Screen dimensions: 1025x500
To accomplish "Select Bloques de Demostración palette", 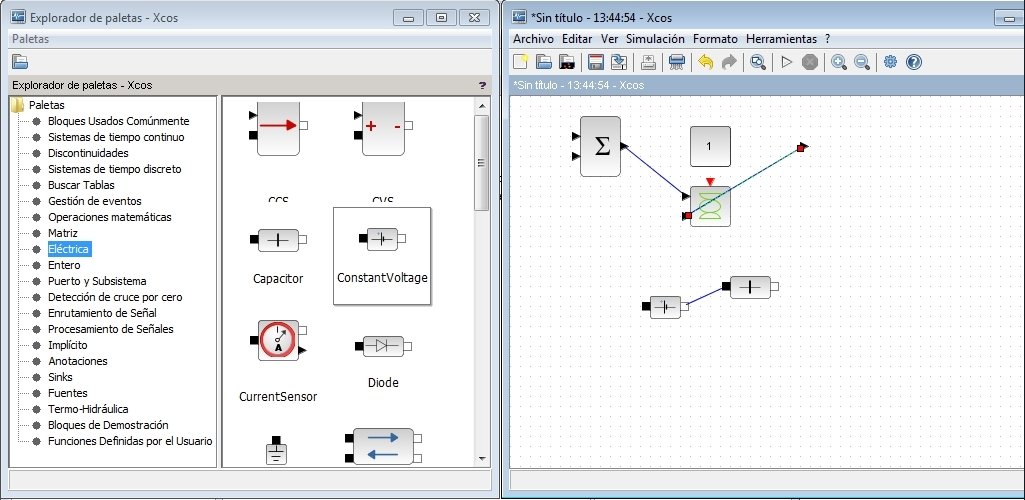I will (108, 425).
